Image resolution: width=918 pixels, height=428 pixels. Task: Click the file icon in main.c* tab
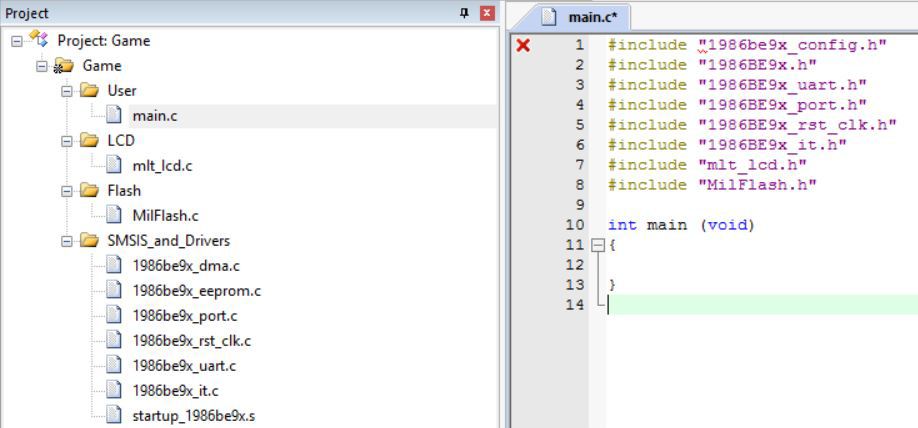coord(548,17)
